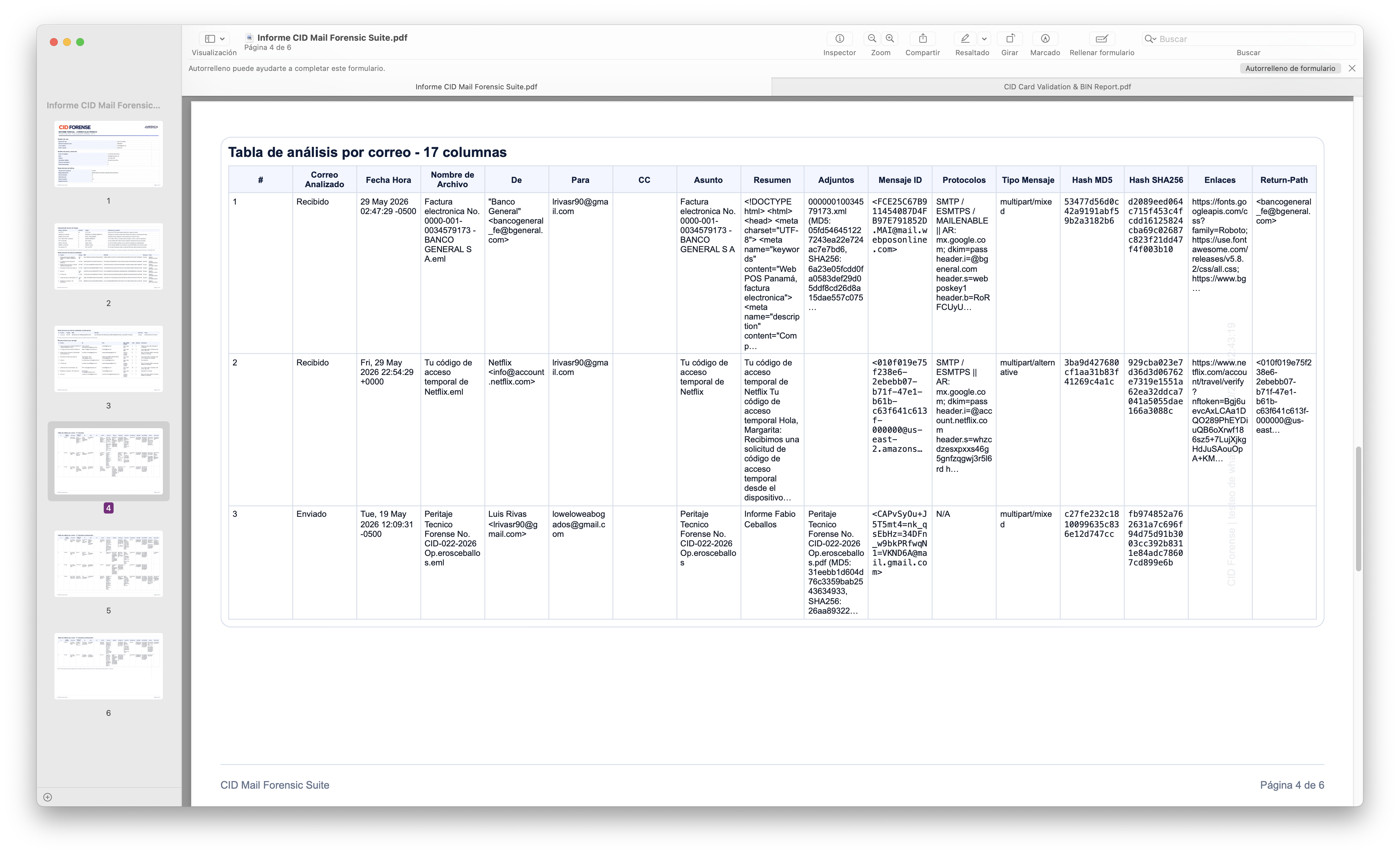Click the 'Return-Path' column header
1400x855 pixels.
1283,180
